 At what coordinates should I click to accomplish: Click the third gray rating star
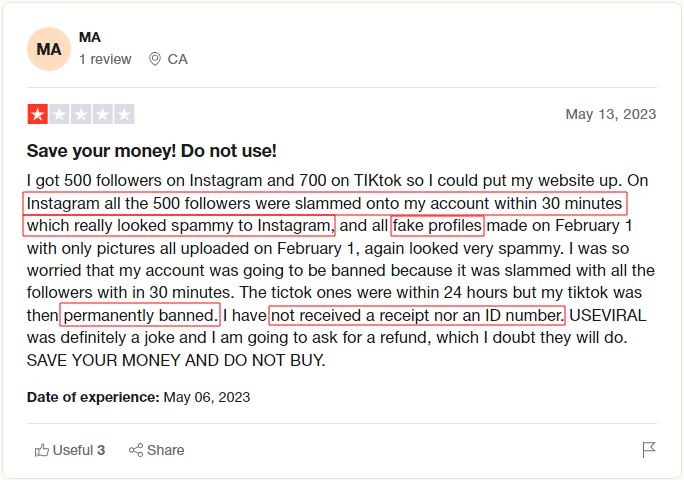click(81, 114)
